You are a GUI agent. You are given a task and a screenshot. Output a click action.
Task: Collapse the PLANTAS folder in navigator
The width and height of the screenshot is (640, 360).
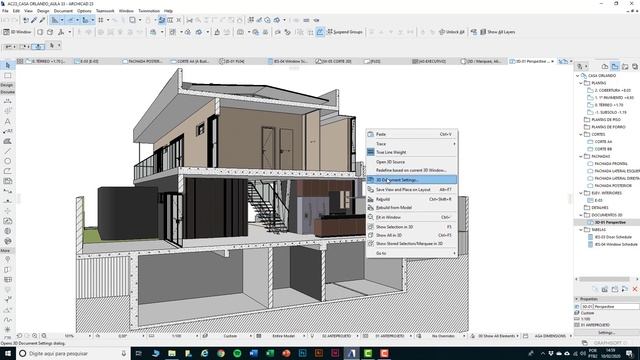click(581, 83)
